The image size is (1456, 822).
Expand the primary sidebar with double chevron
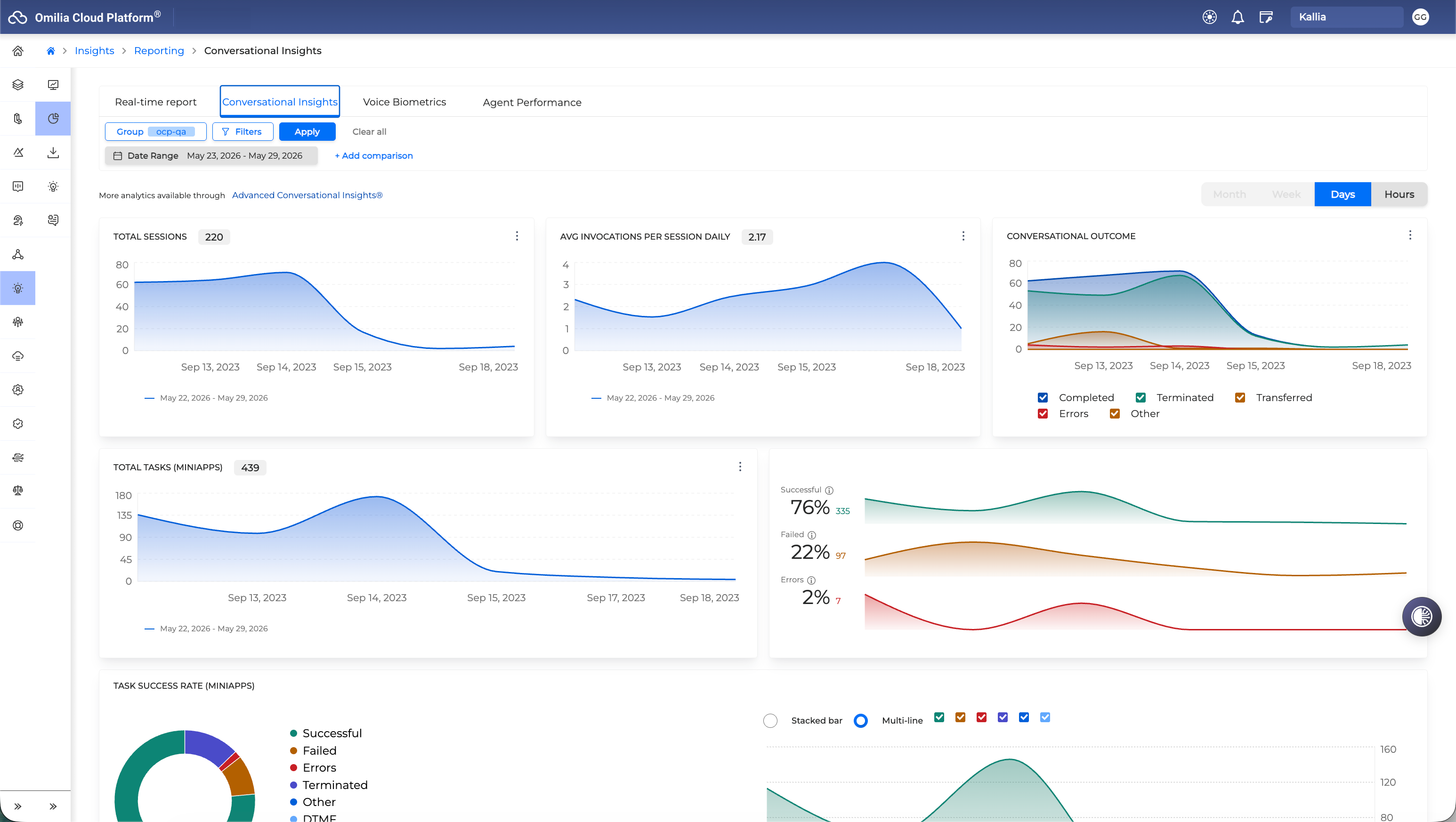(x=18, y=806)
